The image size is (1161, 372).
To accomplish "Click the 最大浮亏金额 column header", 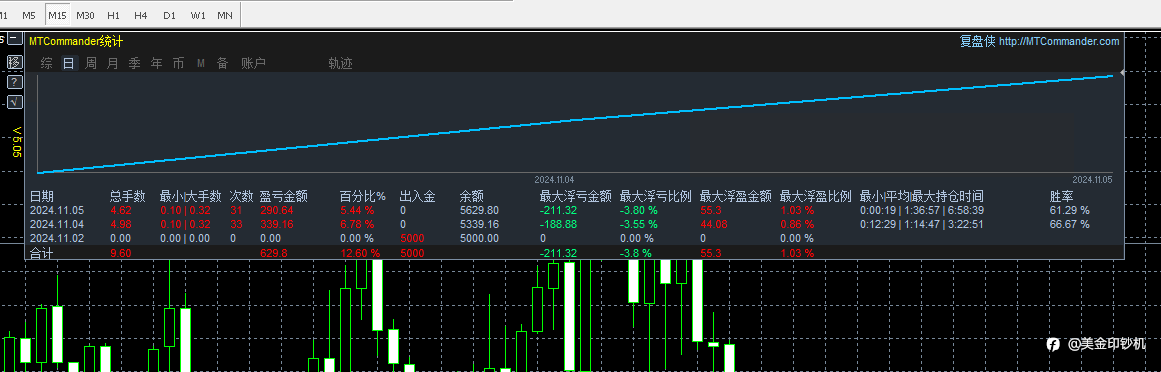I will 576,196.
